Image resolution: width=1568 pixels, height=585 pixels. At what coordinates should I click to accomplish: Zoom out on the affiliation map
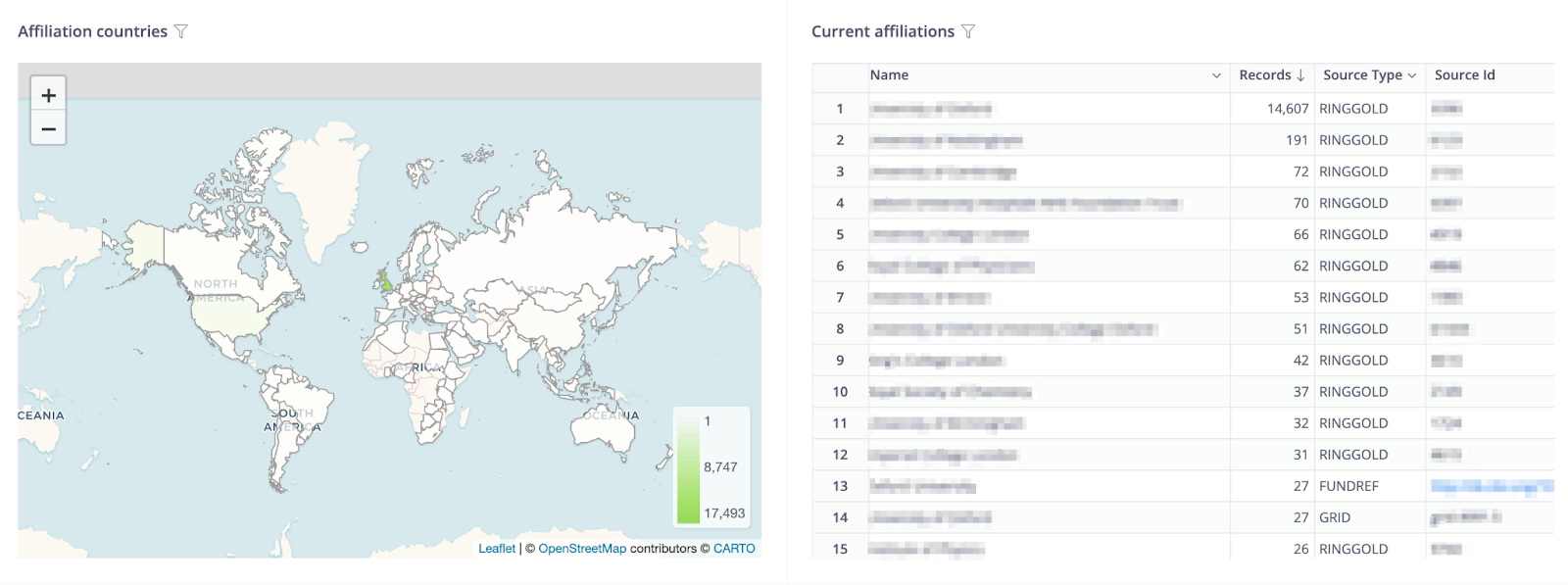pyautogui.click(x=48, y=128)
